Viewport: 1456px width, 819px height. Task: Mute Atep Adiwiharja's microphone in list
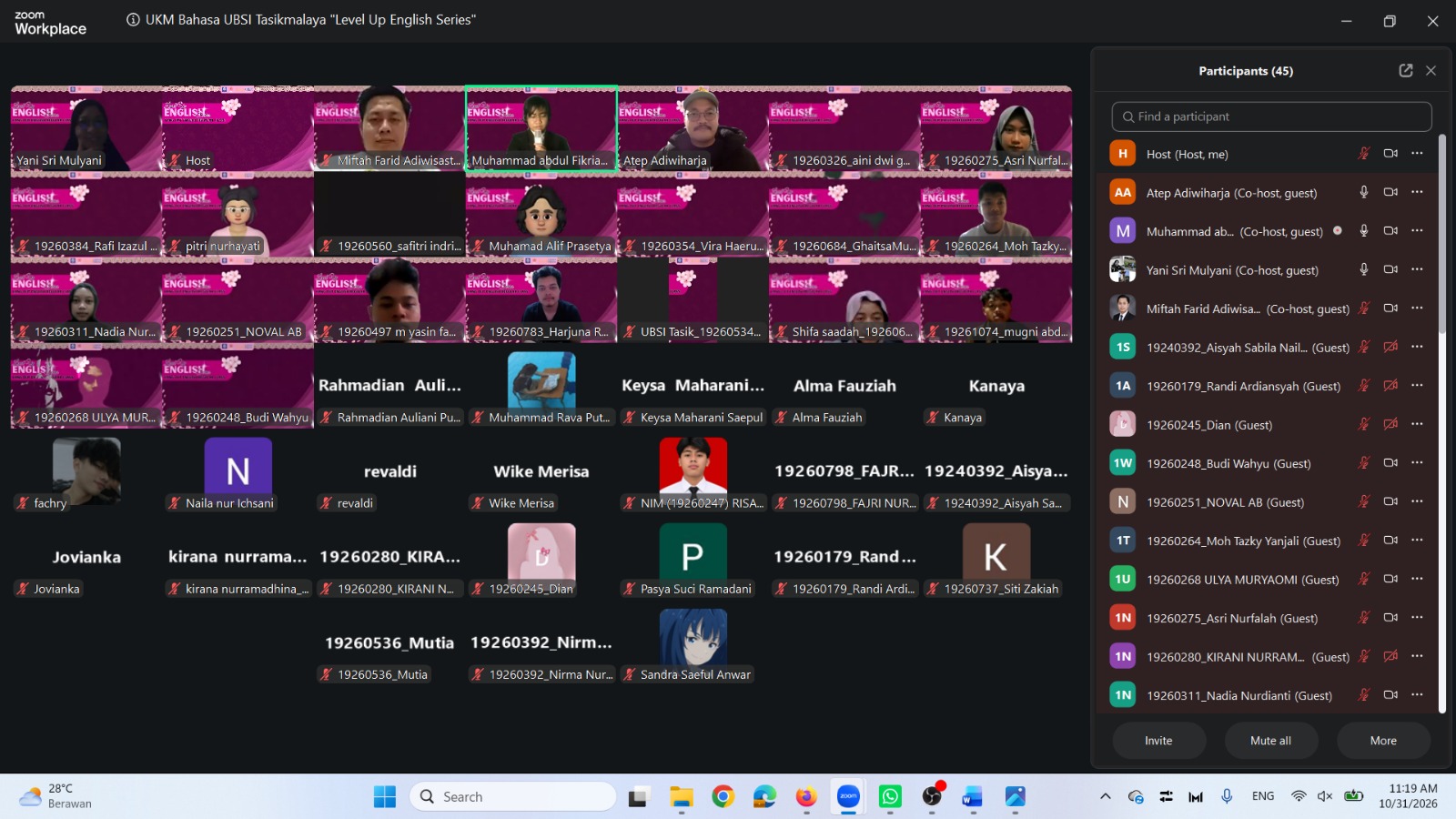(1363, 192)
